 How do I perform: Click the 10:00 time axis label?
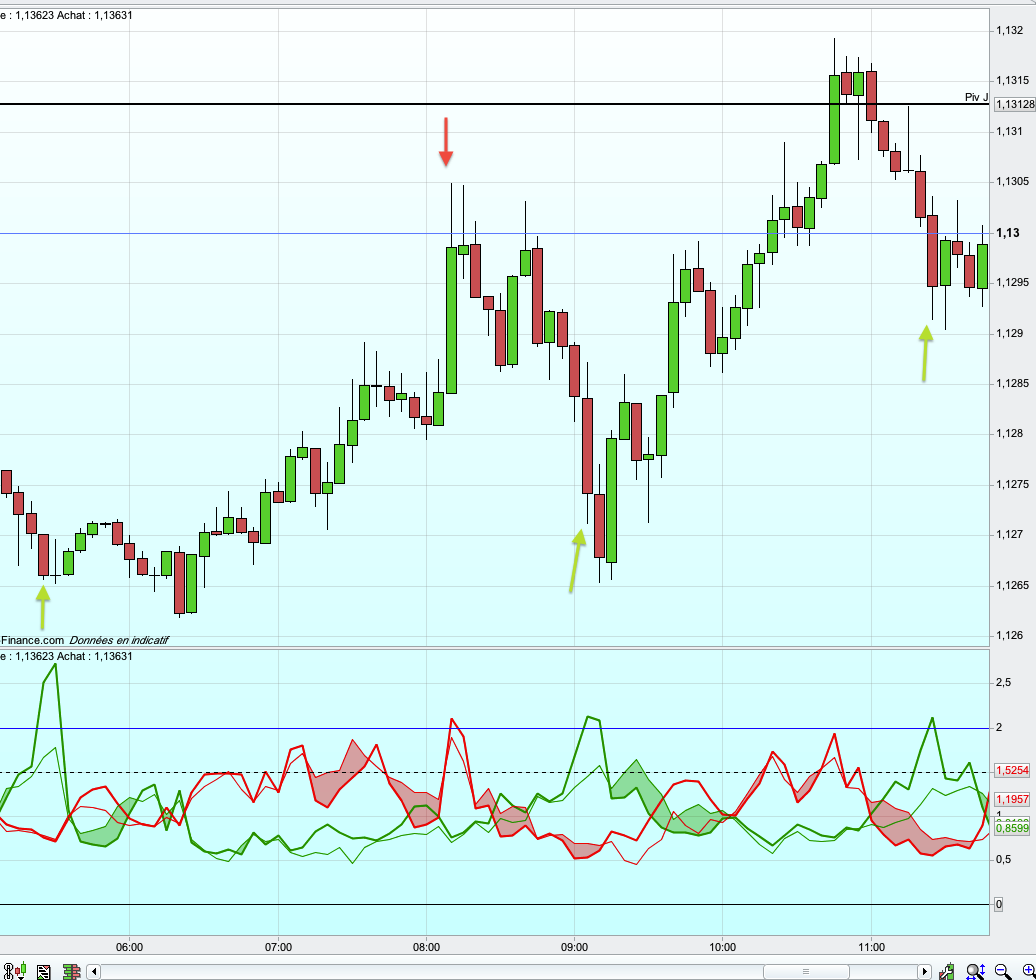click(722, 947)
